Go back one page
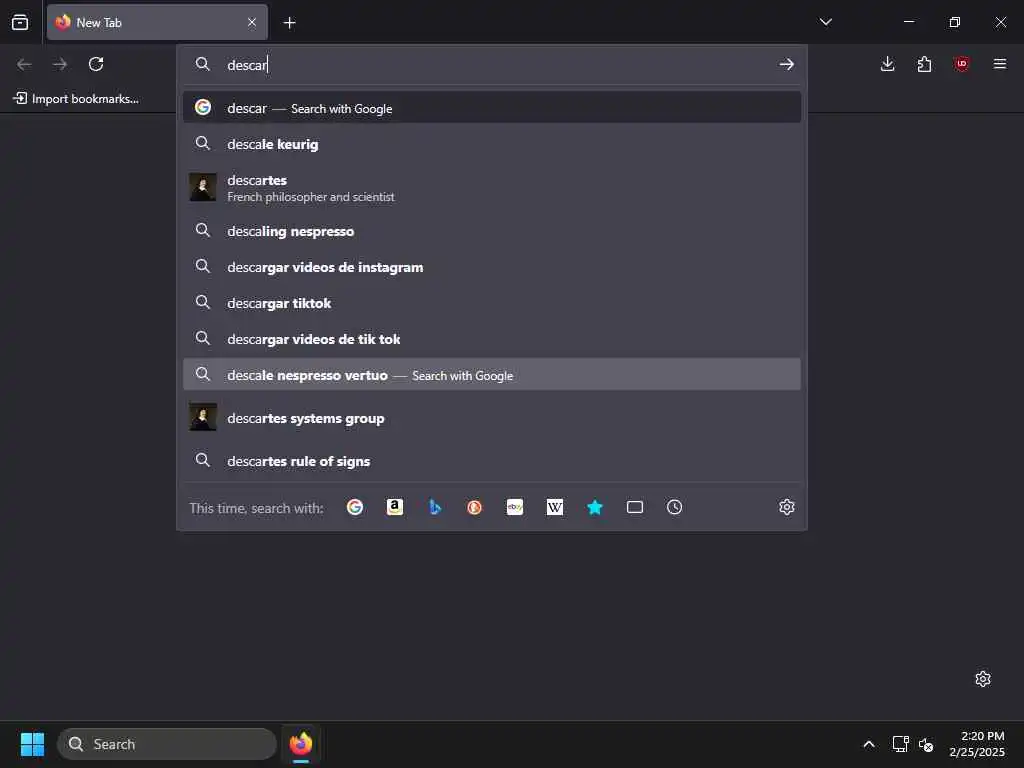Viewport: 1024px width, 768px height. (x=24, y=64)
